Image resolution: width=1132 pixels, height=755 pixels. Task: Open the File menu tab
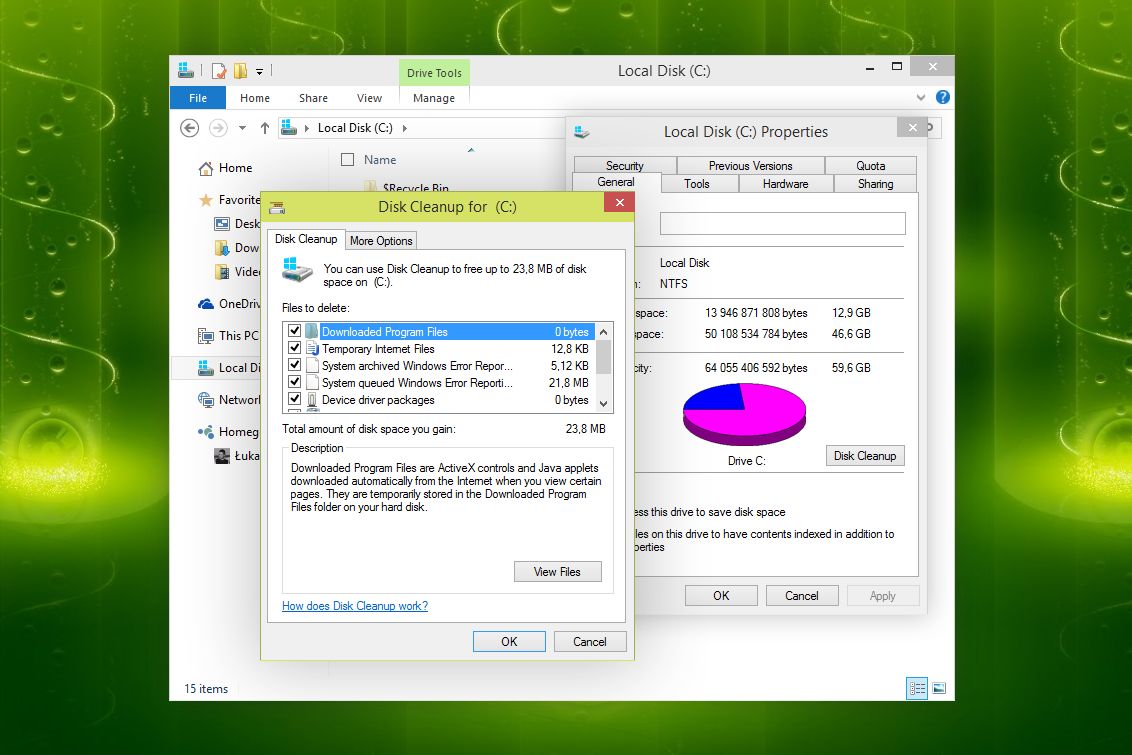pos(198,97)
